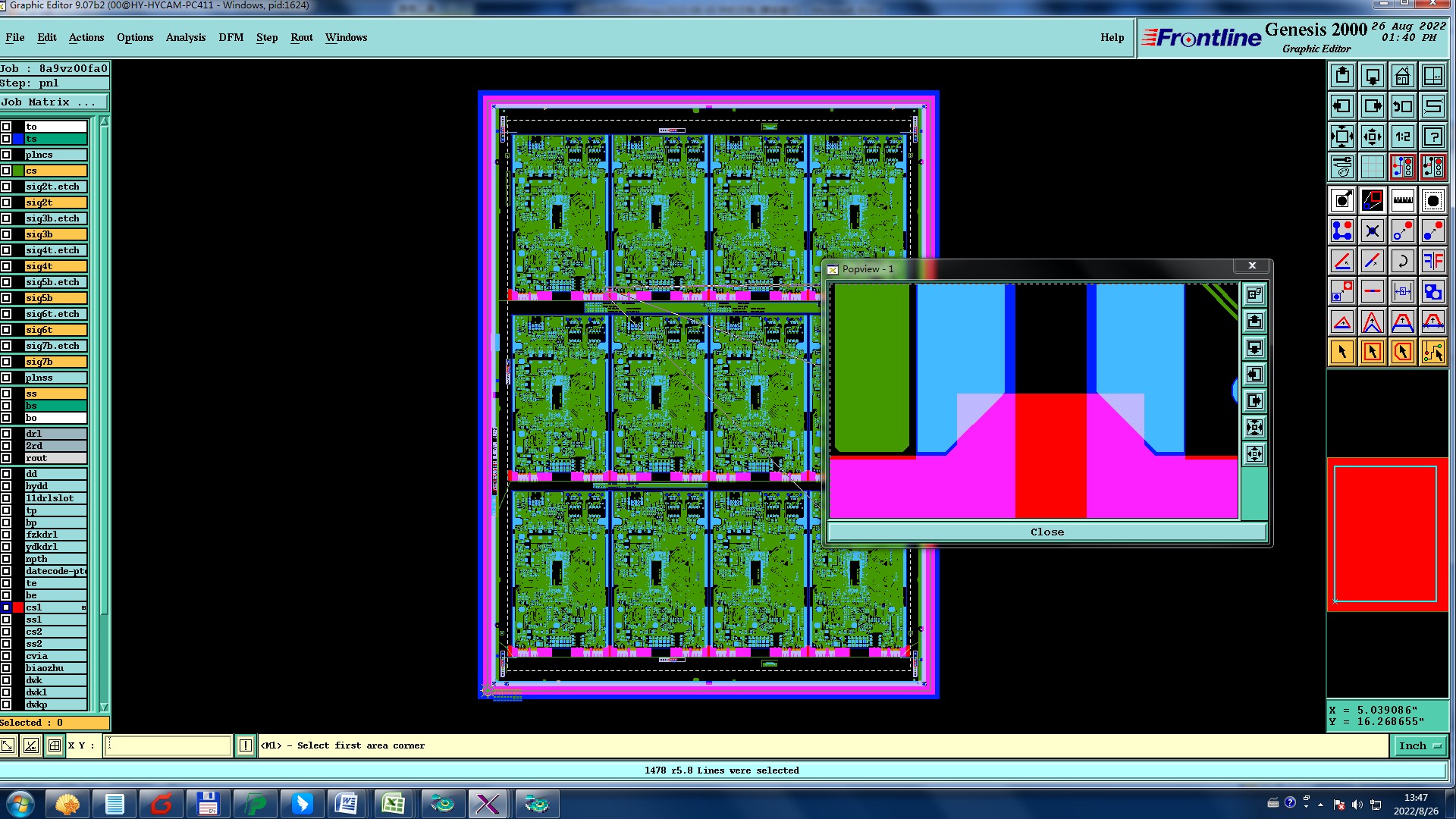Toggle the checkbox for layer drl
Screen dimensions: 1456x819
pos(6,434)
